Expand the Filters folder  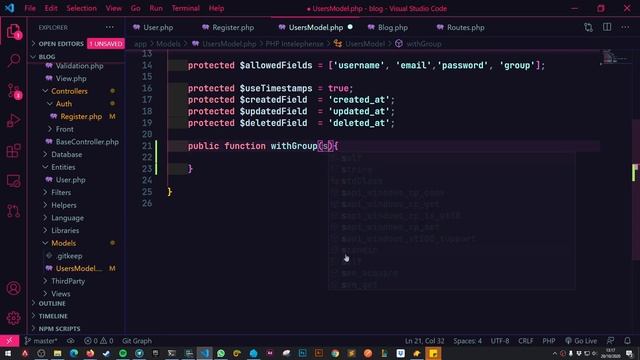pos(61,192)
